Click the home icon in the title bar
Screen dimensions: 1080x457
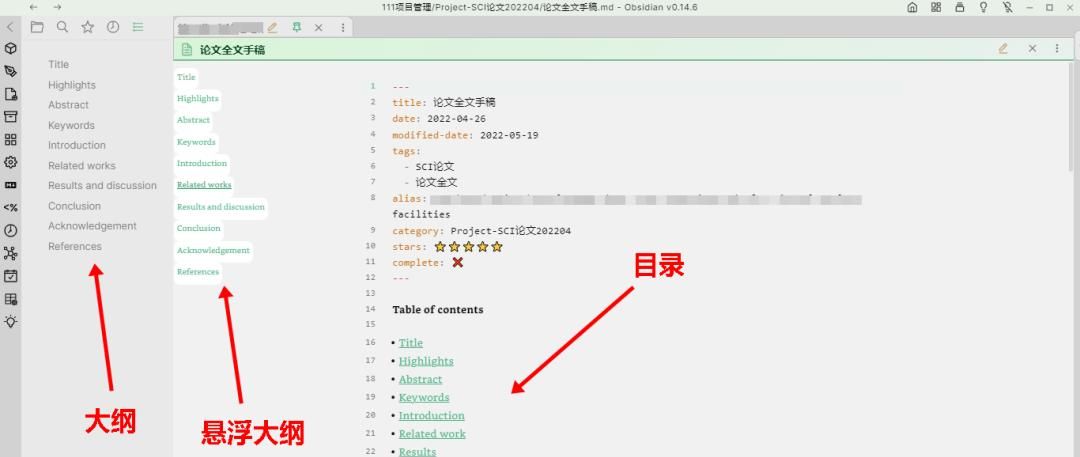912,8
